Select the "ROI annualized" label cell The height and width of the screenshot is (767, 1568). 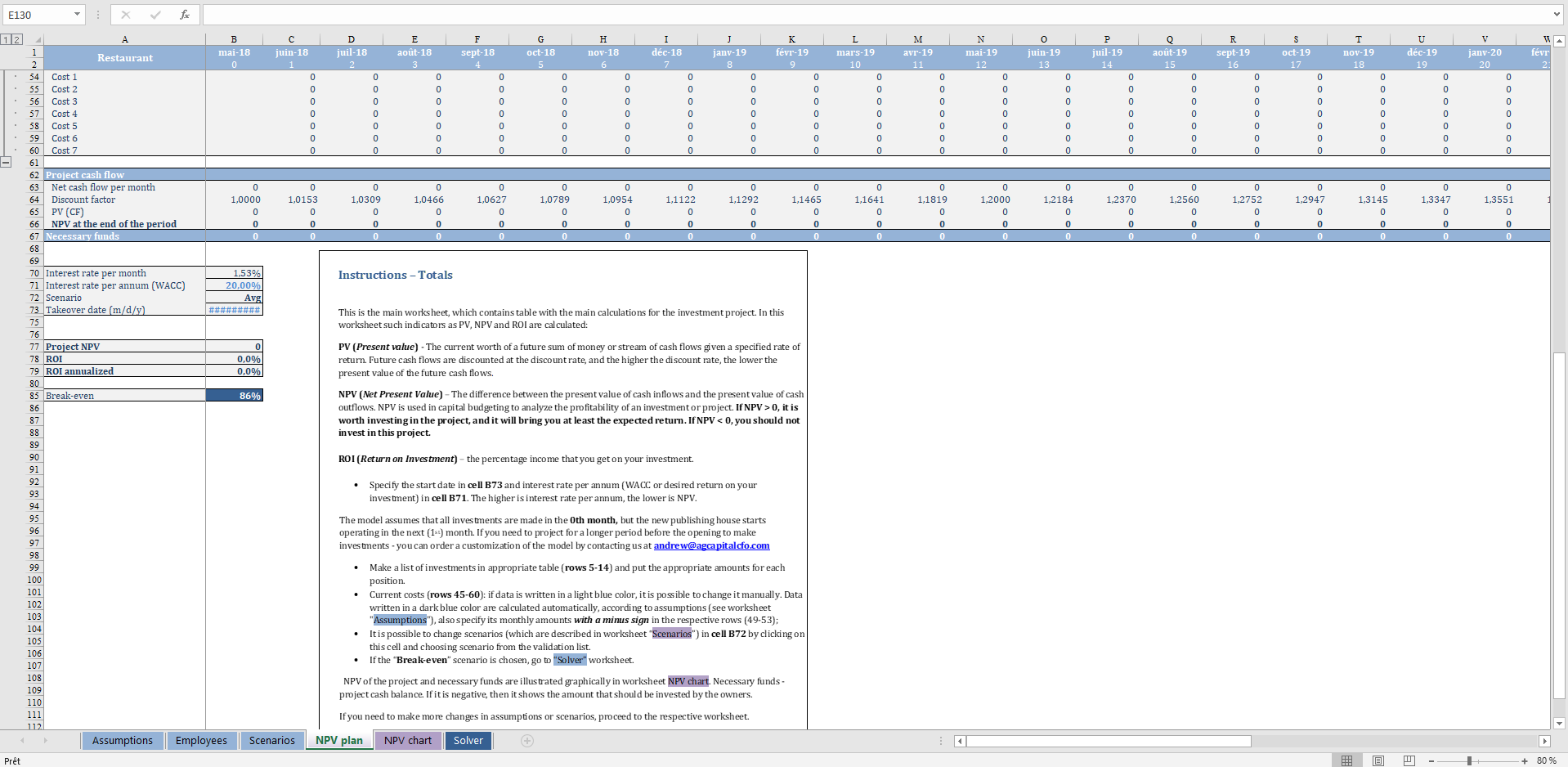point(124,371)
